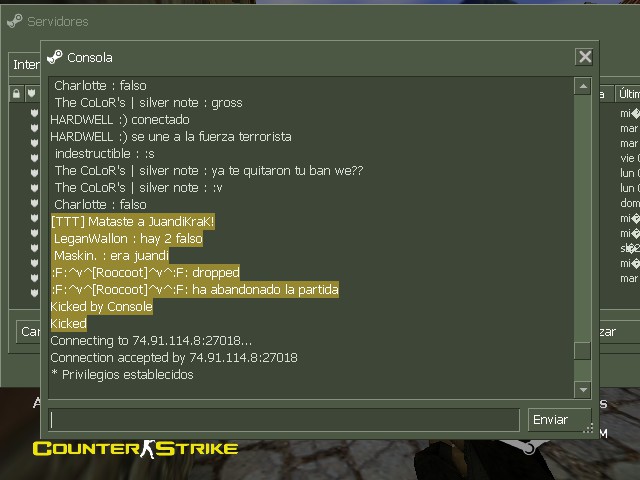Switch to the Internet tab
Screen dimensions: 640x480
(x=25, y=64)
